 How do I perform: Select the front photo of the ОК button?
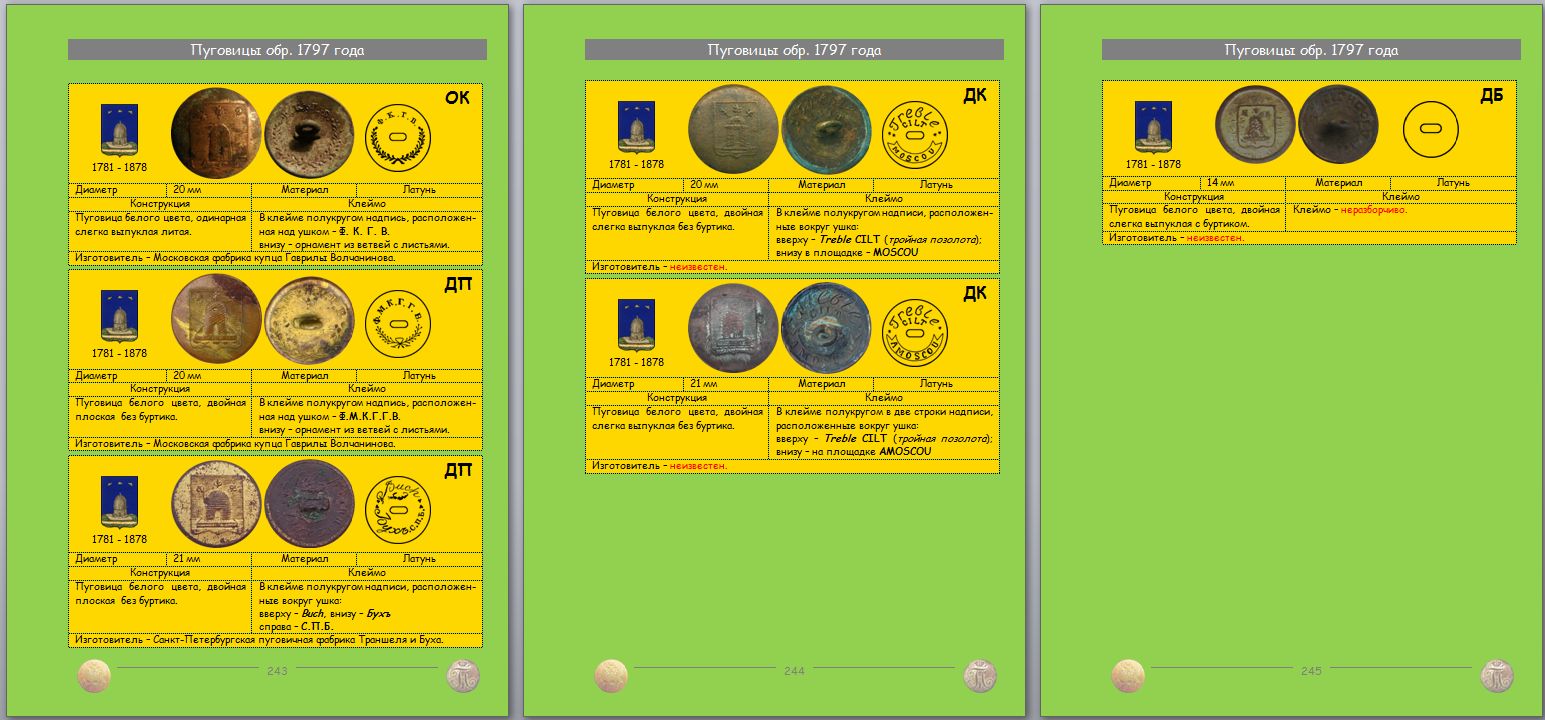point(215,134)
